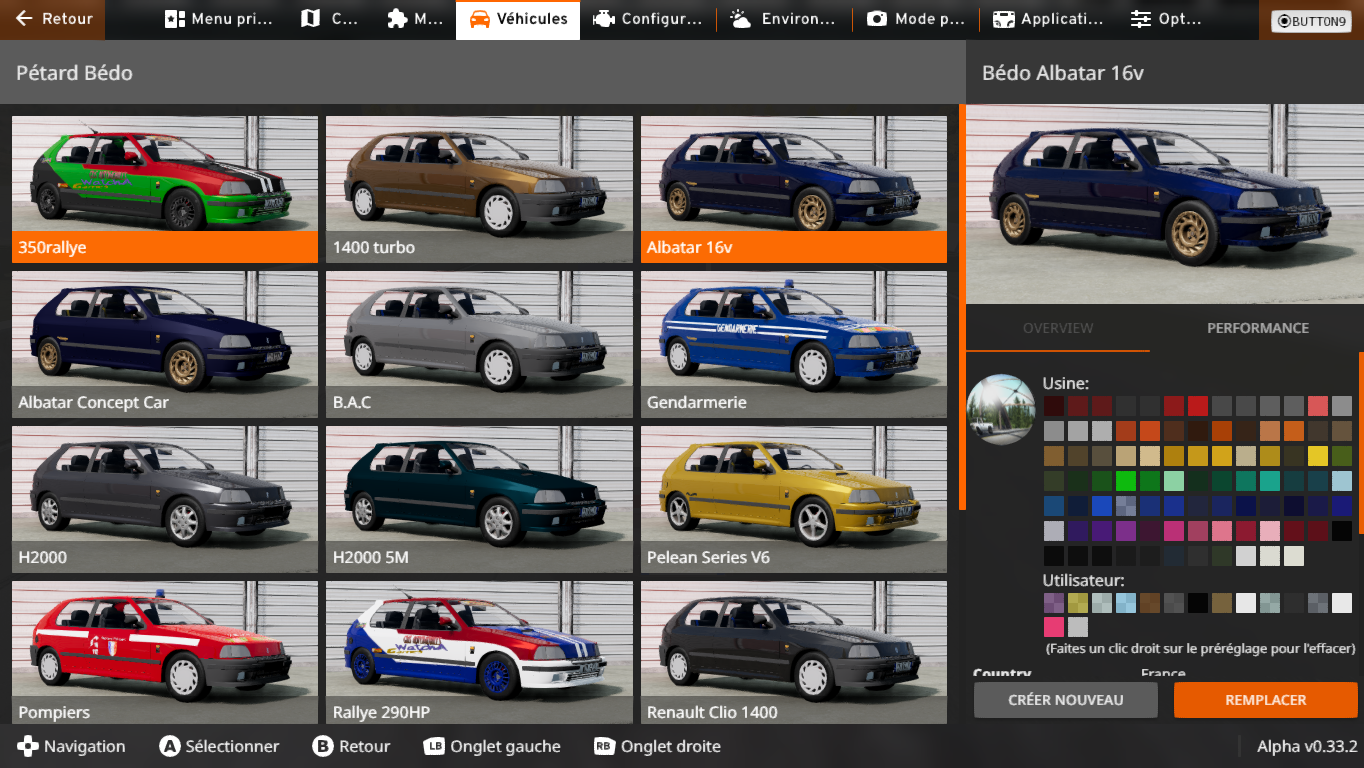Select the Albatar 16v card
The height and width of the screenshot is (768, 1364).
click(794, 189)
